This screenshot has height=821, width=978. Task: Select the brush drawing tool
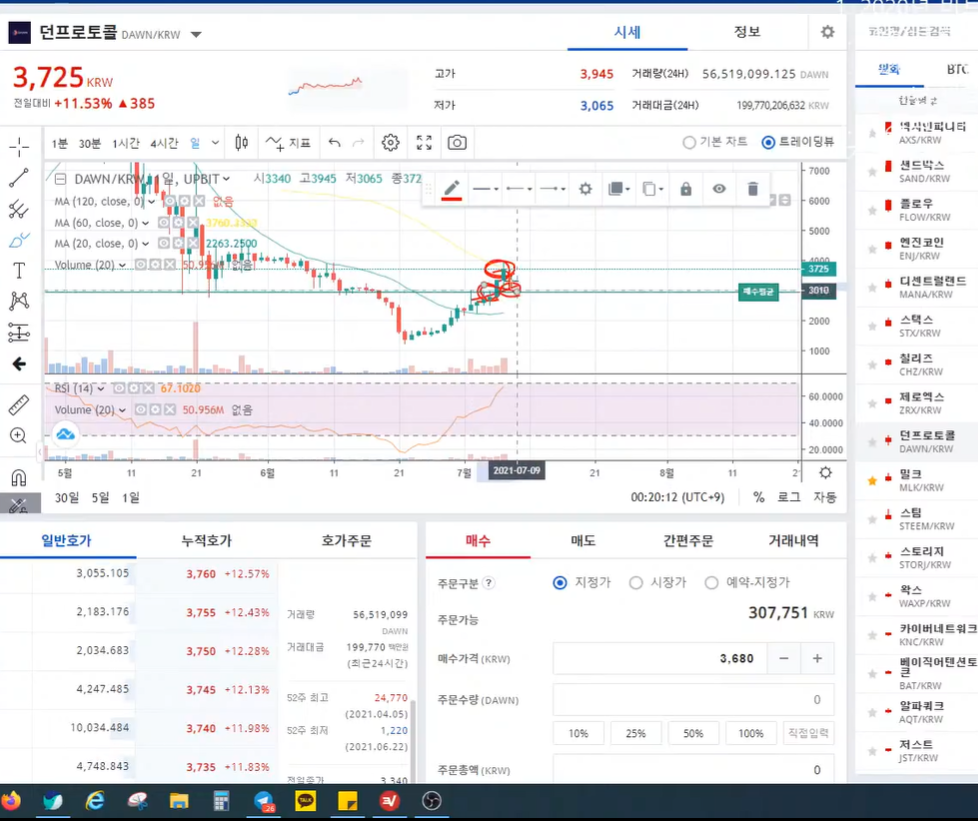point(19,240)
